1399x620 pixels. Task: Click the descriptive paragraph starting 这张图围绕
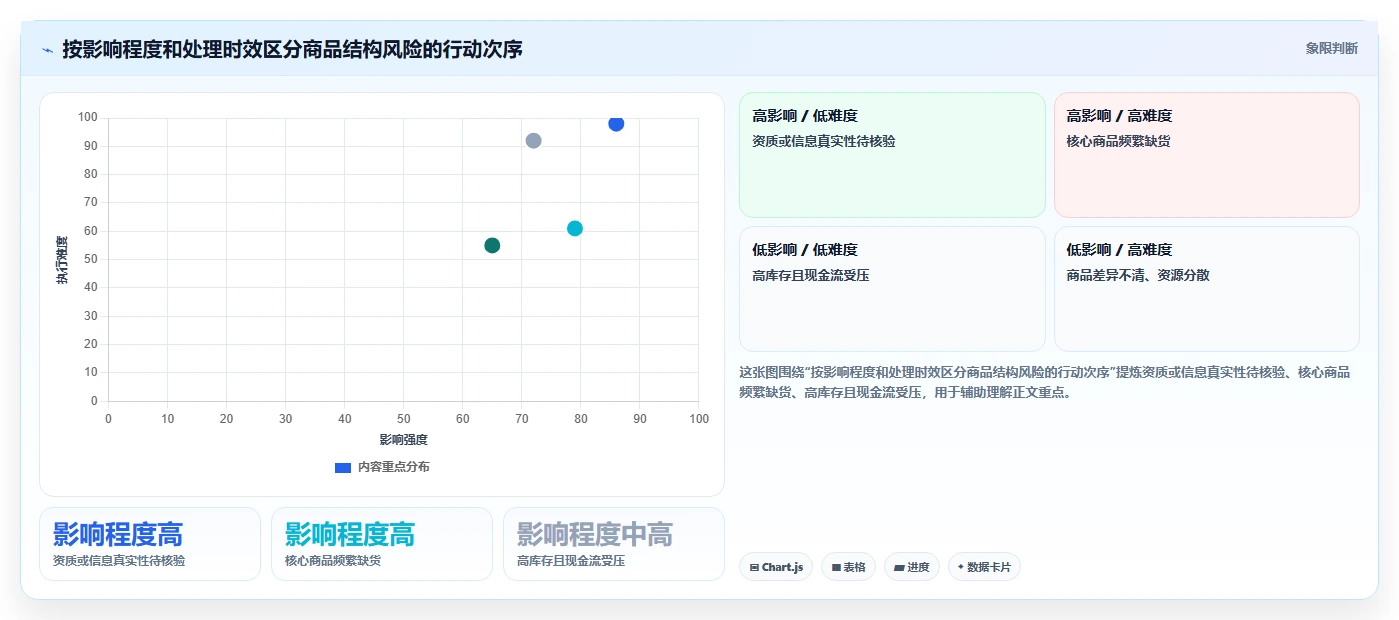pyautogui.click(x=1045, y=382)
